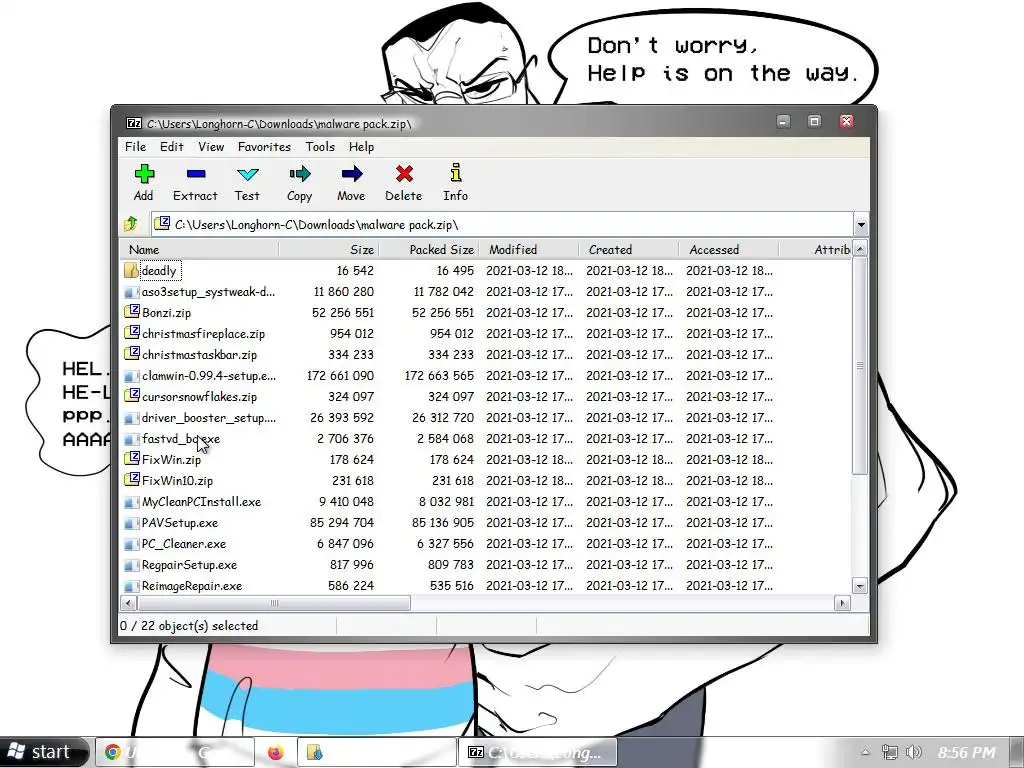
Task: Sort by the Modified column header
Action: (x=529, y=249)
